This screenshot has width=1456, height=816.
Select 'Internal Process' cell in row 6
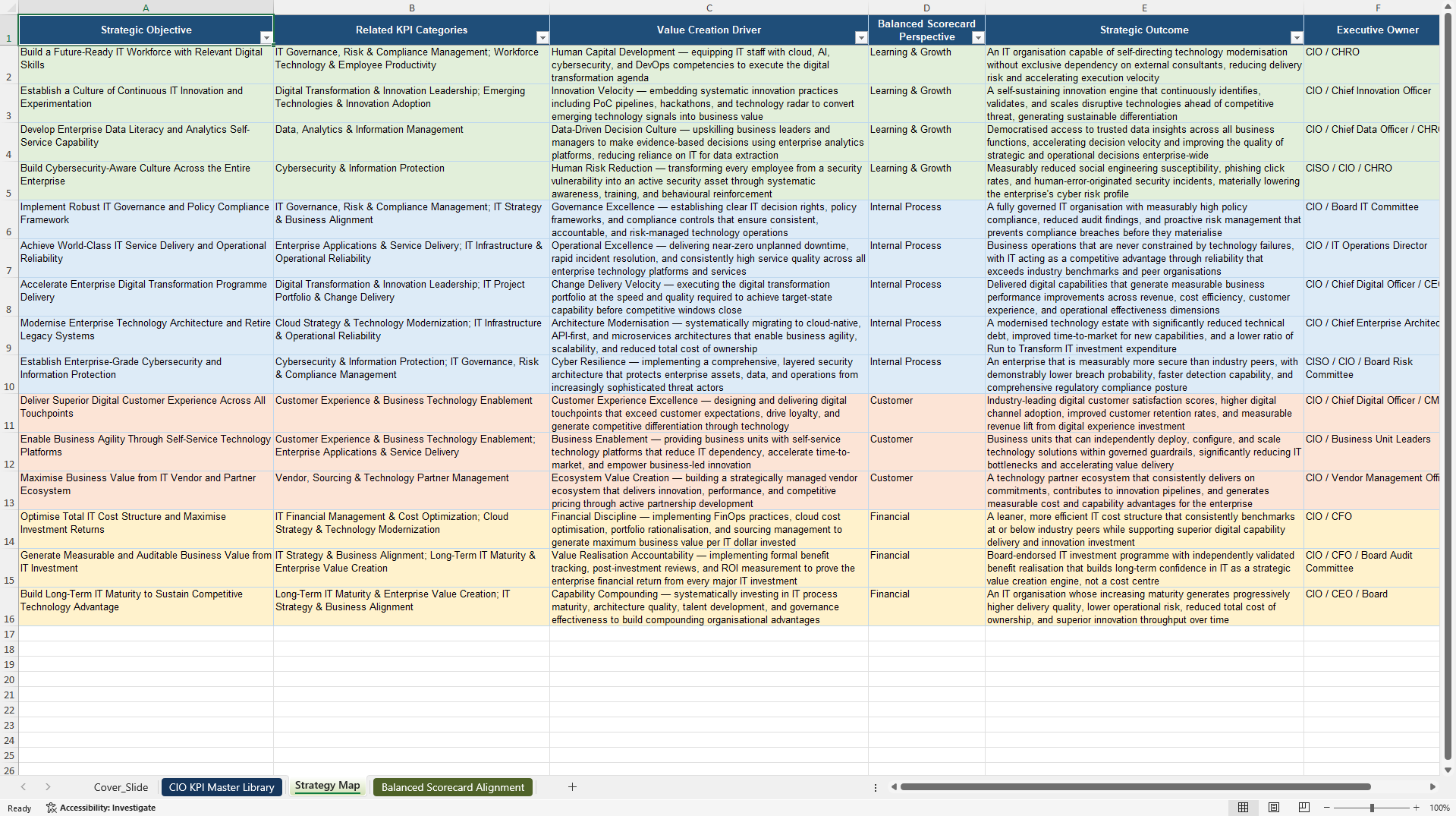tap(926, 219)
